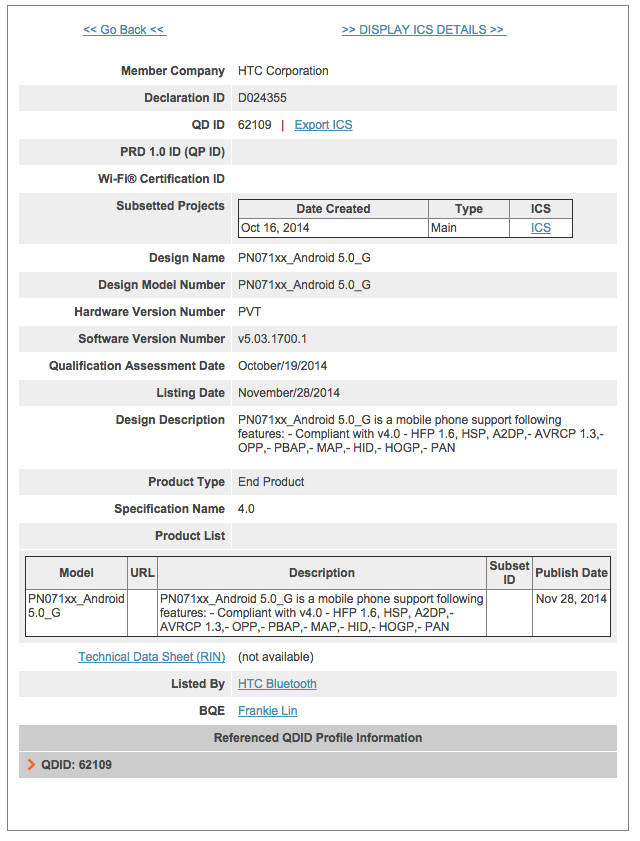Click the Referenced QDID Profile Information header
Screen dimensions: 640x841
(x=318, y=738)
